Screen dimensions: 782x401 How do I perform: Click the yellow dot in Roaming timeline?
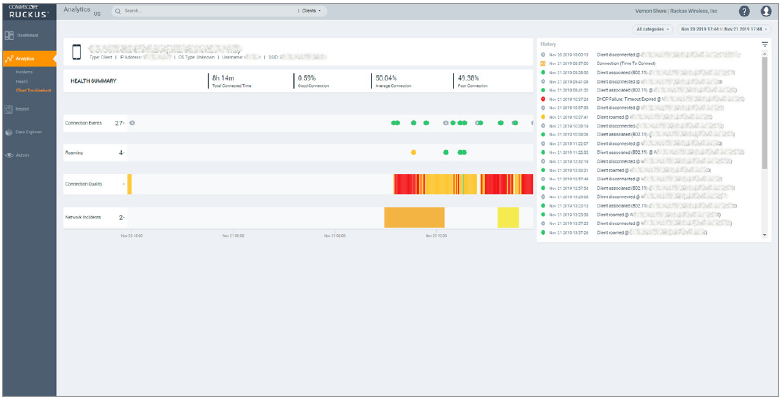coord(413,153)
